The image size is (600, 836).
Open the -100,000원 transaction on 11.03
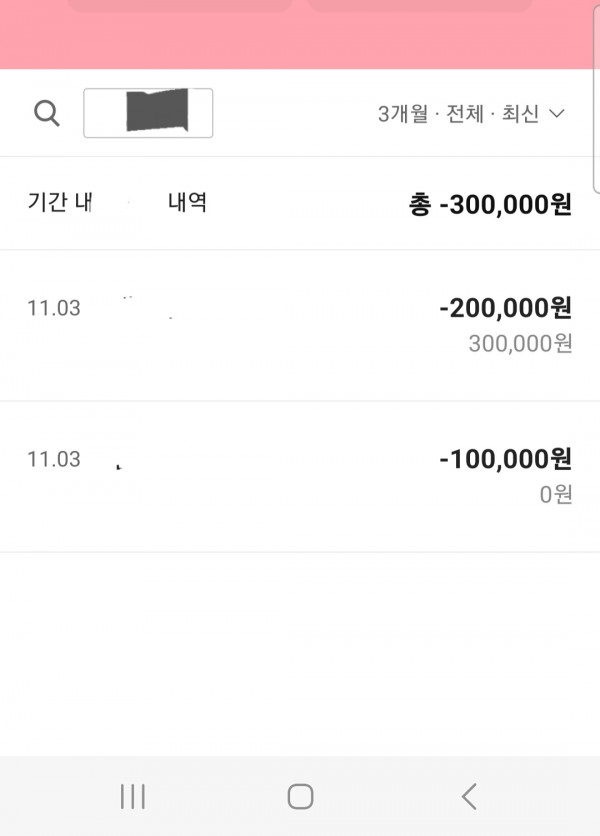(x=300, y=477)
